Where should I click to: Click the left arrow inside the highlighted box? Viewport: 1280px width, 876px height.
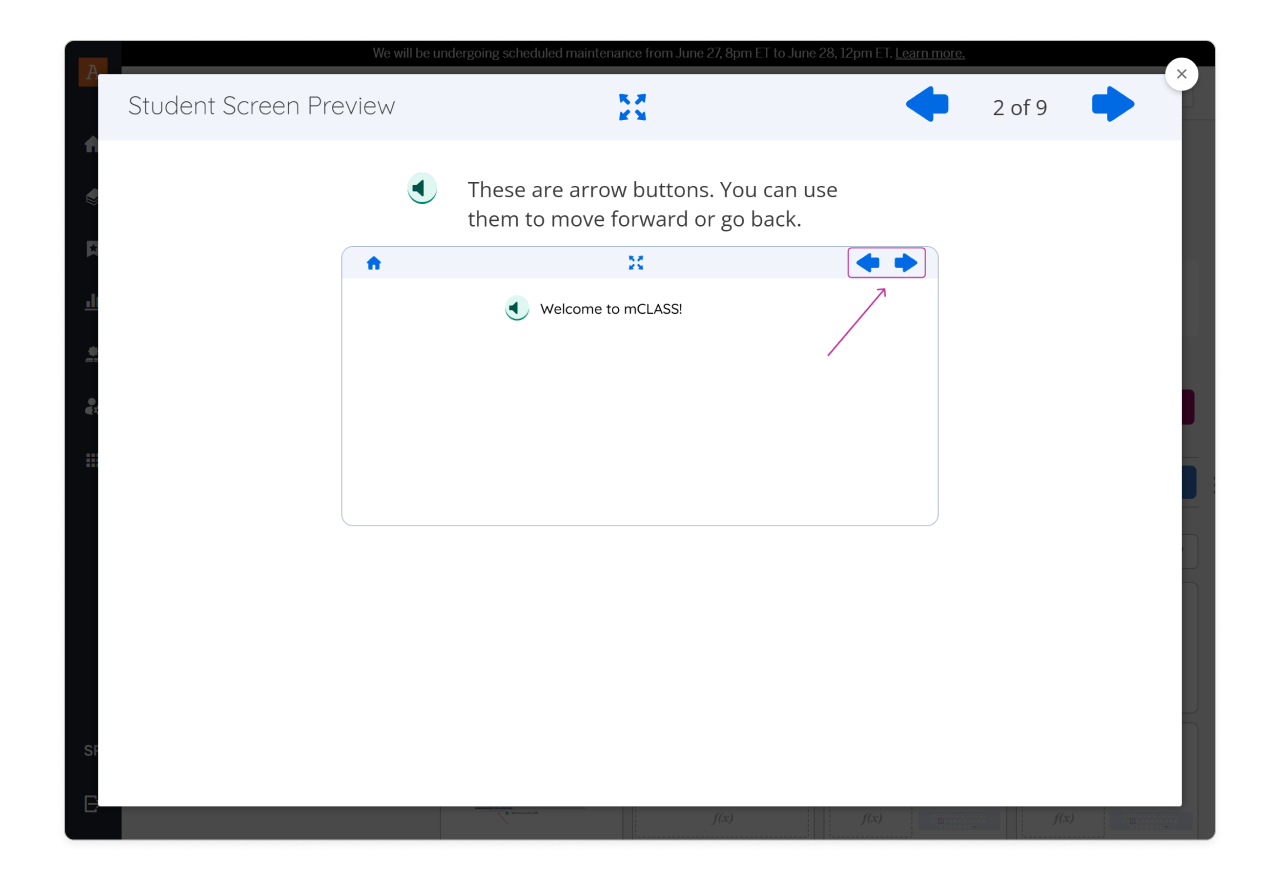(x=867, y=263)
